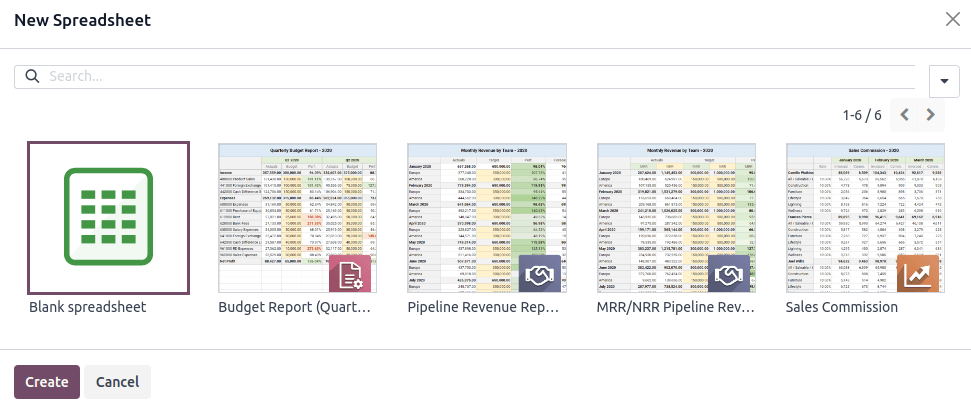
Task: Click the magnifying glass search icon
Action: [31, 77]
